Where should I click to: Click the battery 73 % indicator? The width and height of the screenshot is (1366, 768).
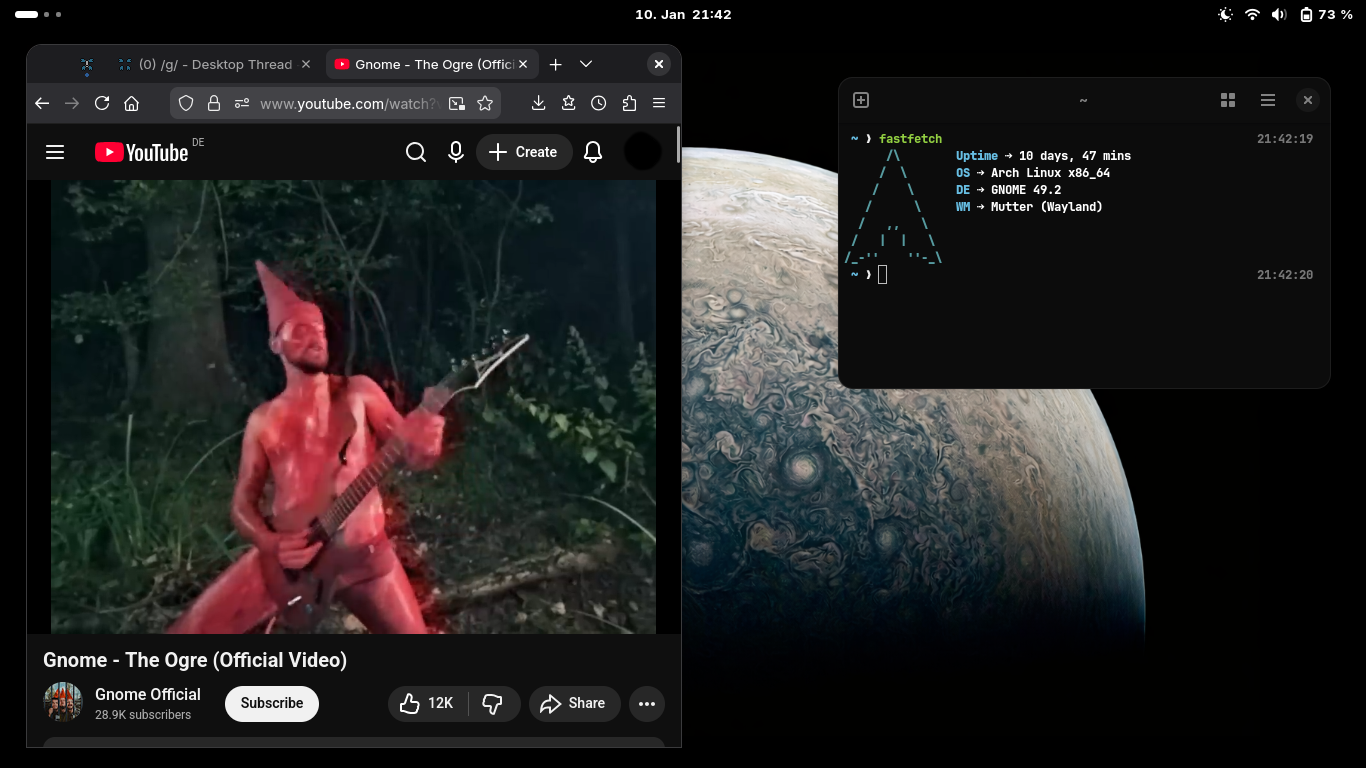pyautogui.click(x=1326, y=15)
